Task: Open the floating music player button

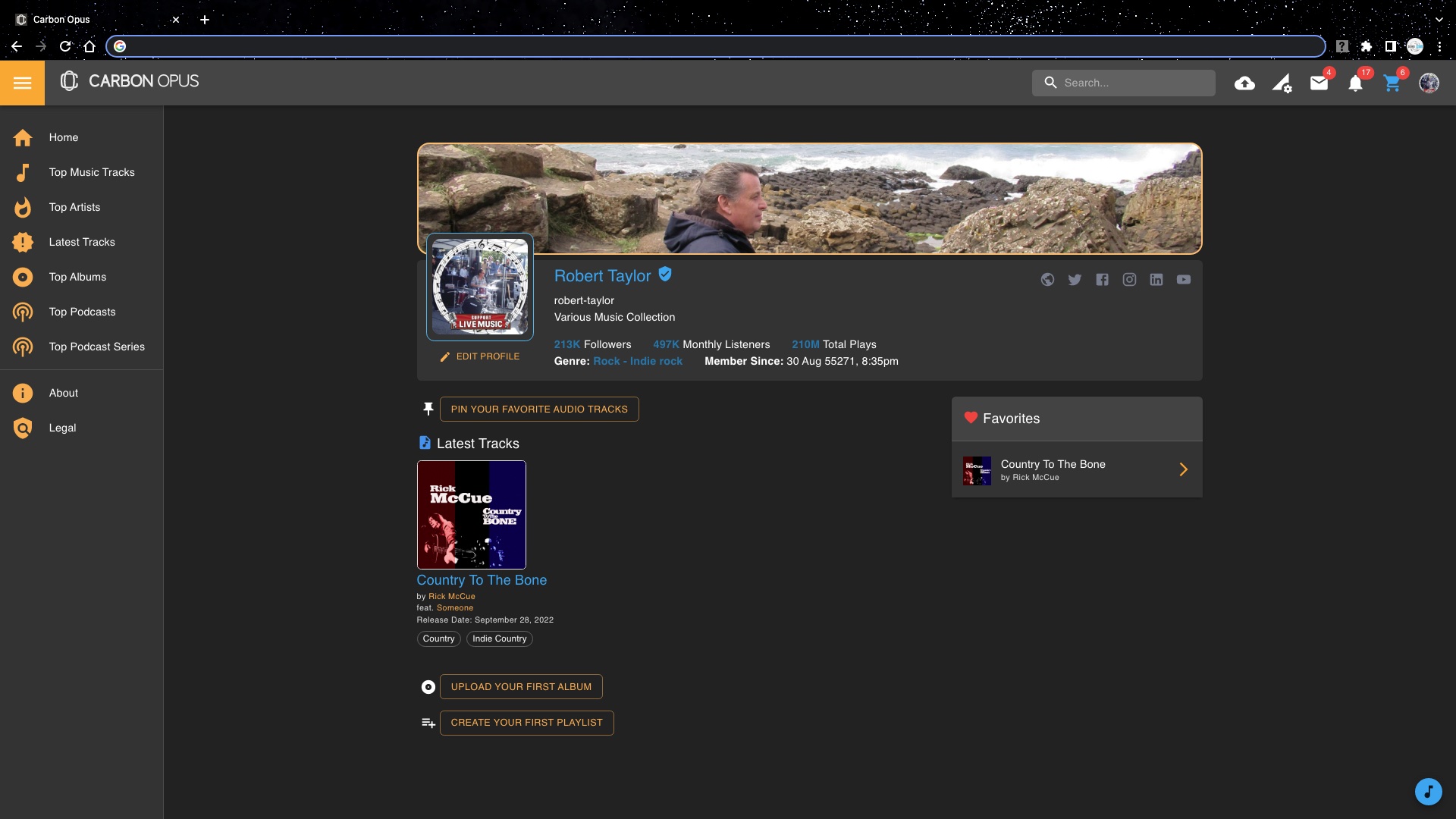Action: (1428, 792)
